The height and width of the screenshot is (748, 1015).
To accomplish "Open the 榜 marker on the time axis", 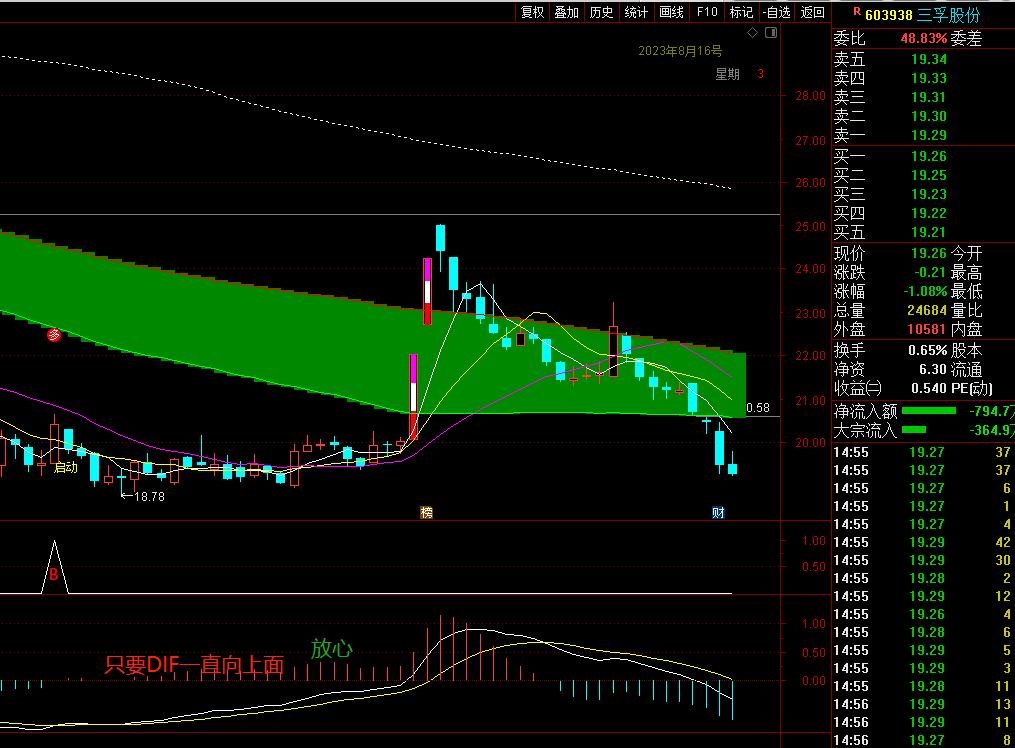I will 426,512.
